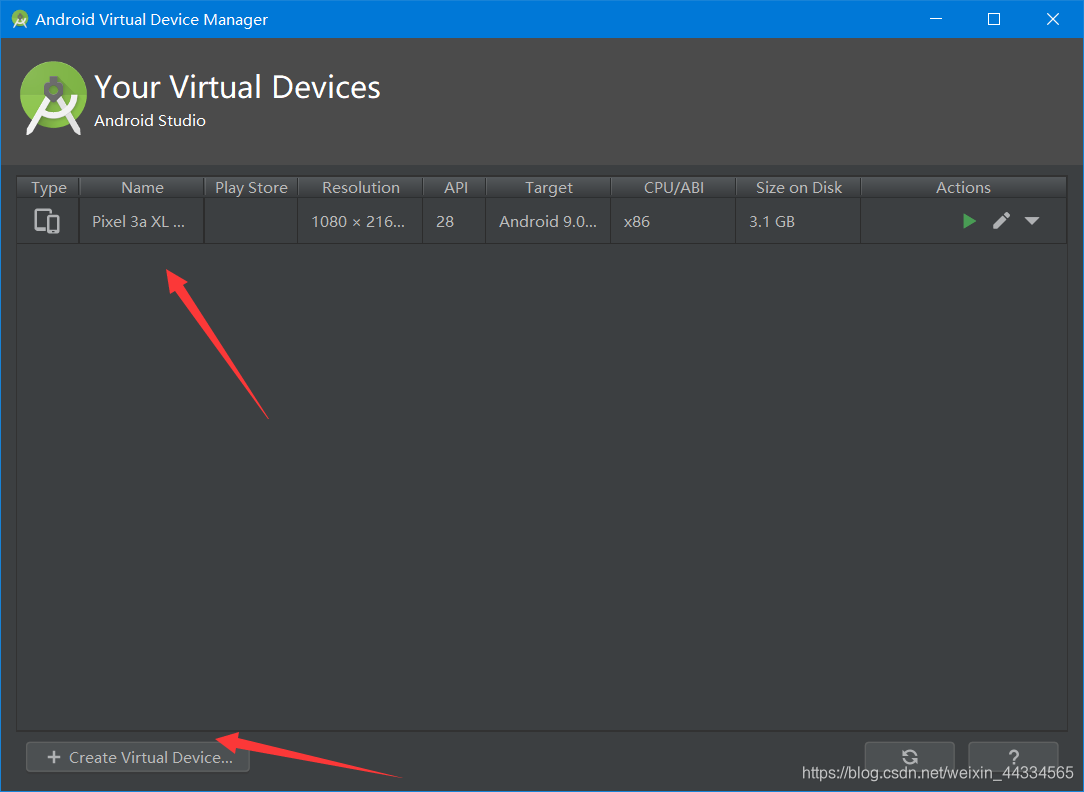Image resolution: width=1084 pixels, height=792 pixels.
Task: Launch the Pixel 3a XL emulator with the green play icon
Action: coord(969,221)
